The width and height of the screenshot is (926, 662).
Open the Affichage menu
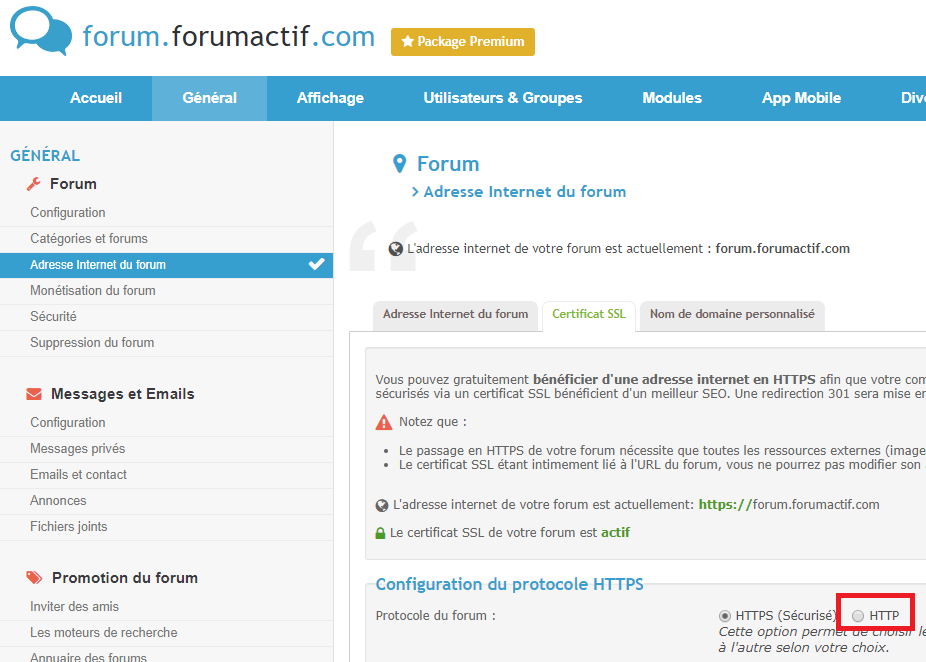[x=330, y=98]
